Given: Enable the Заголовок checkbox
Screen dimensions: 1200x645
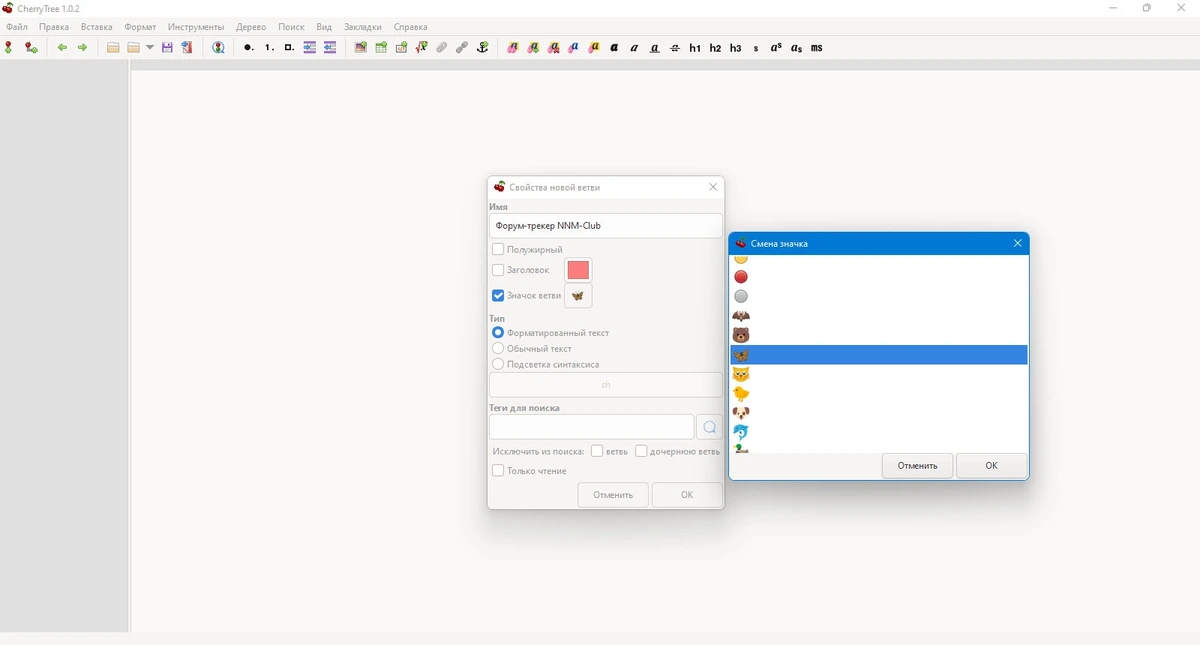Looking at the screenshot, I should pos(498,270).
